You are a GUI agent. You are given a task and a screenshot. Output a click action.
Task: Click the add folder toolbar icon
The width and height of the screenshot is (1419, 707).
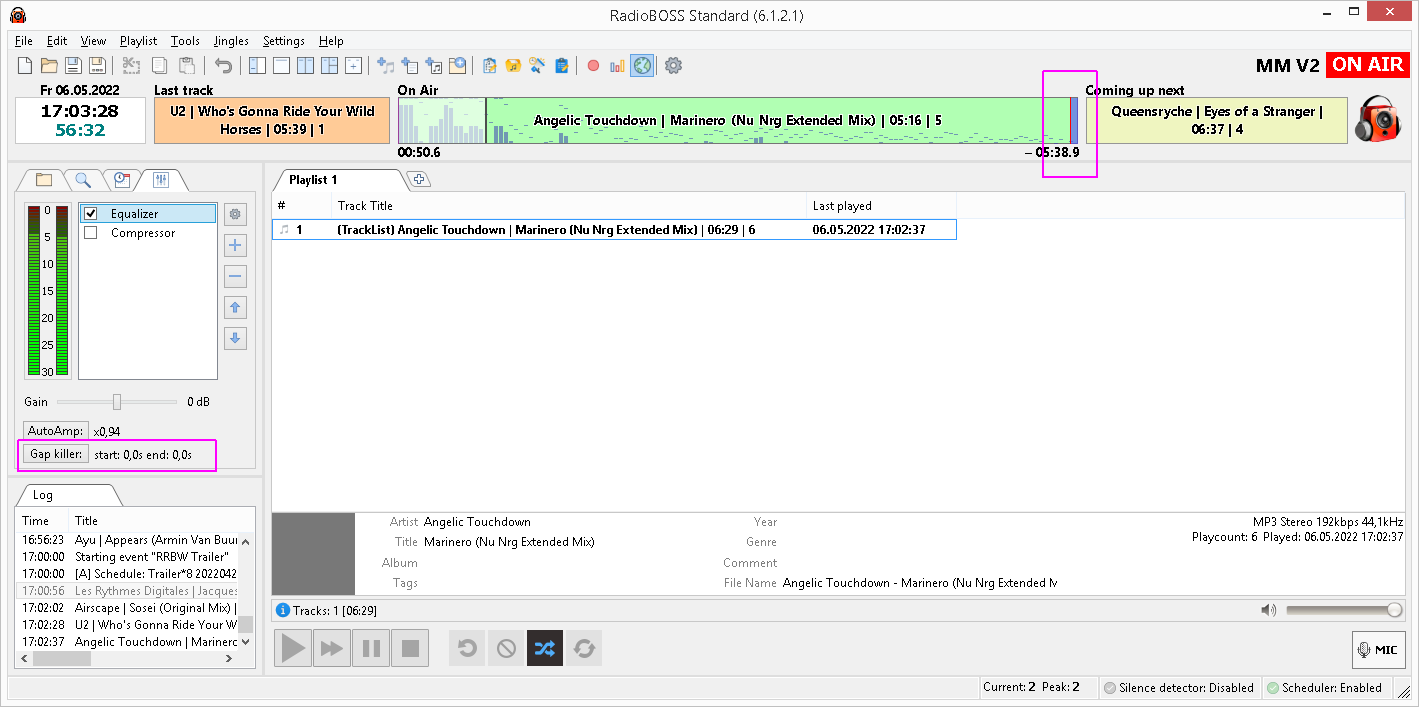[x=458, y=66]
